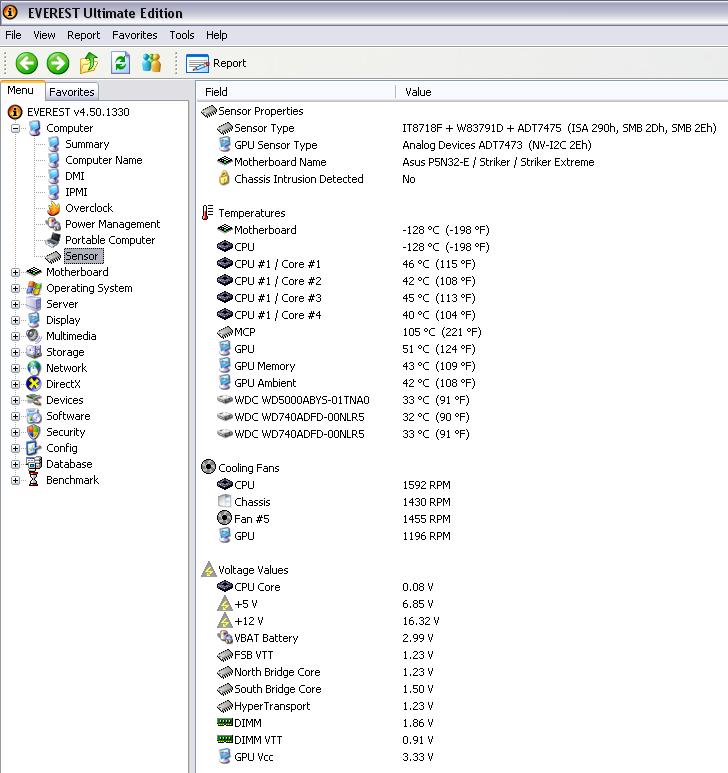Image resolution: width=728 pixels, height=773 pixels.
Task: Expand the Network tree node
Action: pos(16,368)
